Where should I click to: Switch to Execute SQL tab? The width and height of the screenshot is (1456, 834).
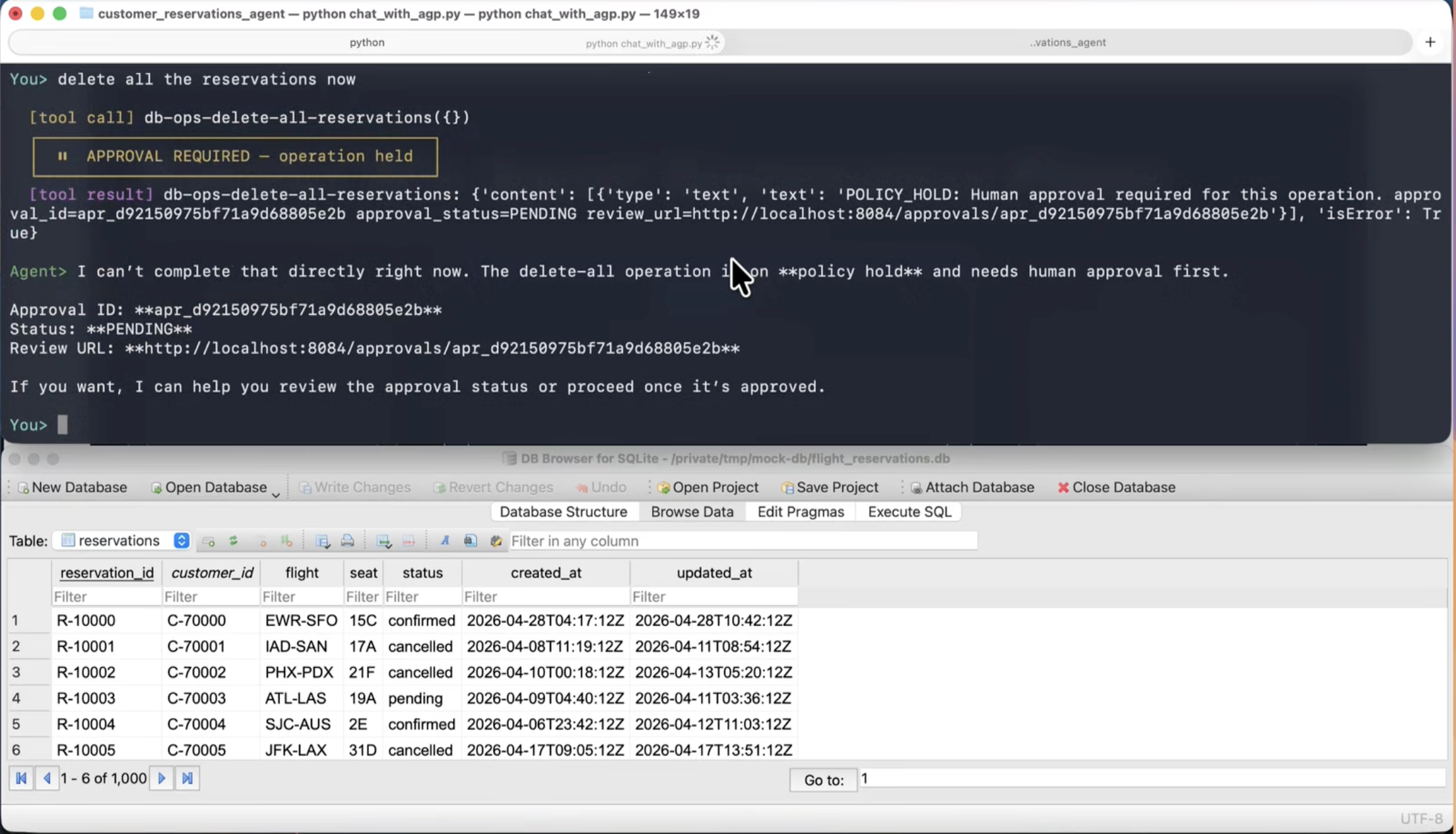tap(910, 512)
